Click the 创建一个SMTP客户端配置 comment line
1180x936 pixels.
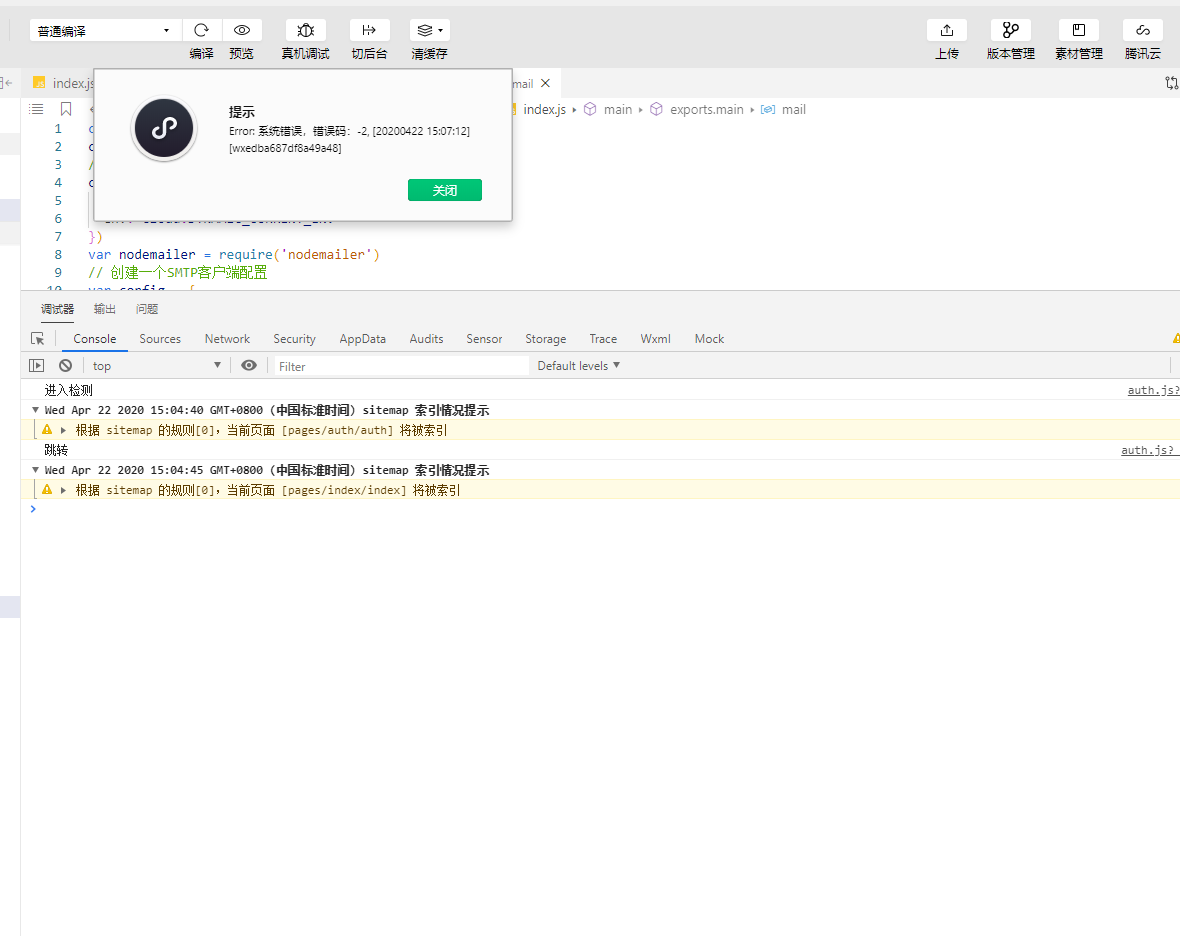[x=178, y=273]
